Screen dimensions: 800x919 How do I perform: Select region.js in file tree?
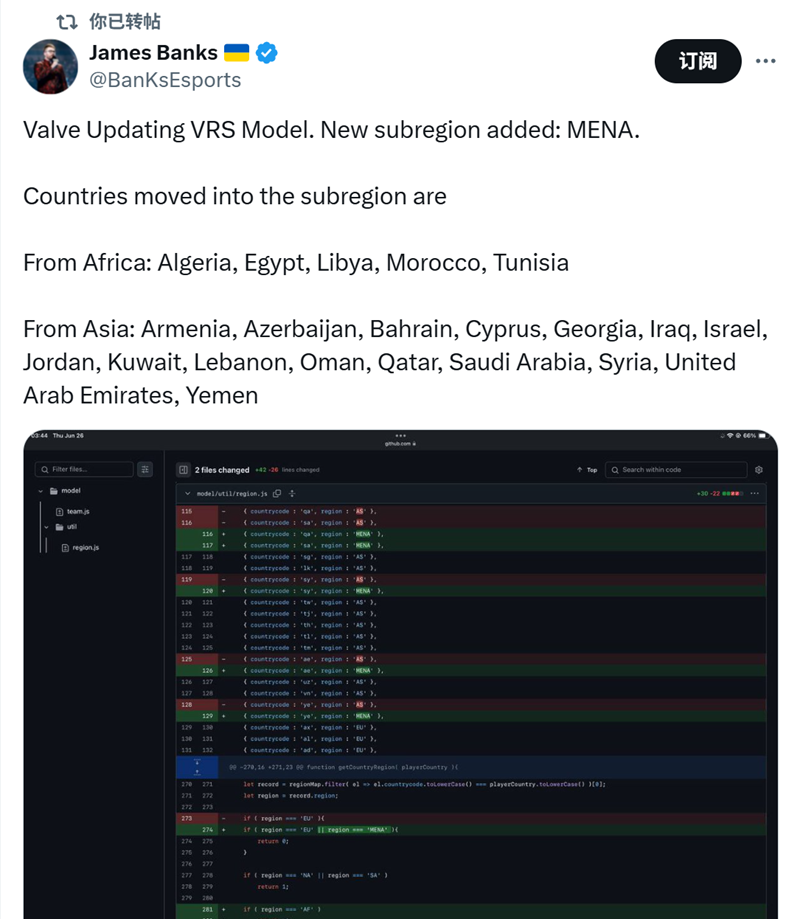tap(80, 547)
